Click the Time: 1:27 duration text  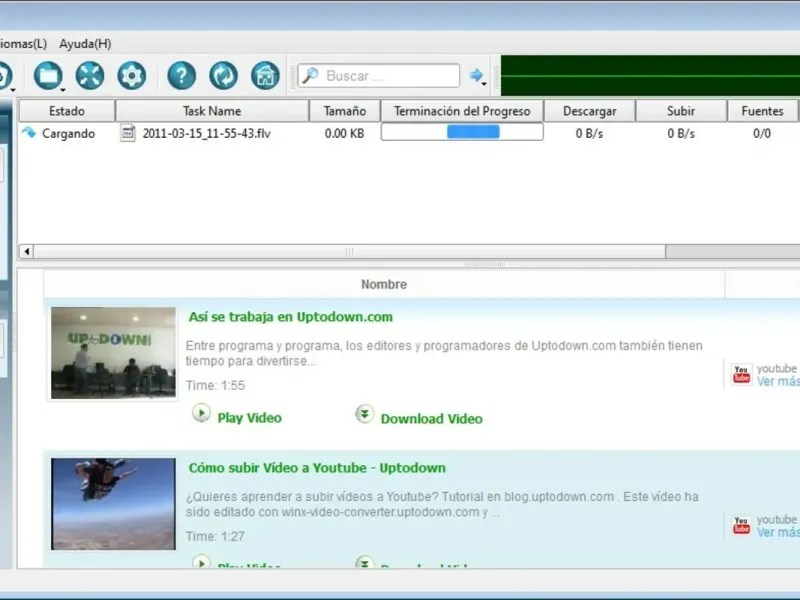pos(215,536)
